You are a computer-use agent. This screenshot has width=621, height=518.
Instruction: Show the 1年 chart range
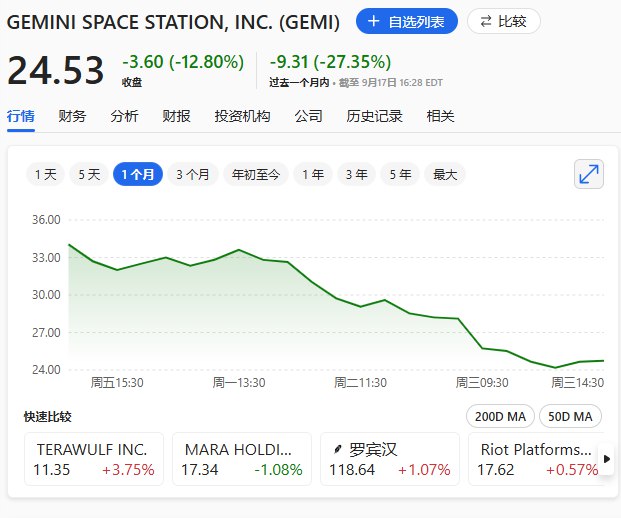(x=313, y=174)
